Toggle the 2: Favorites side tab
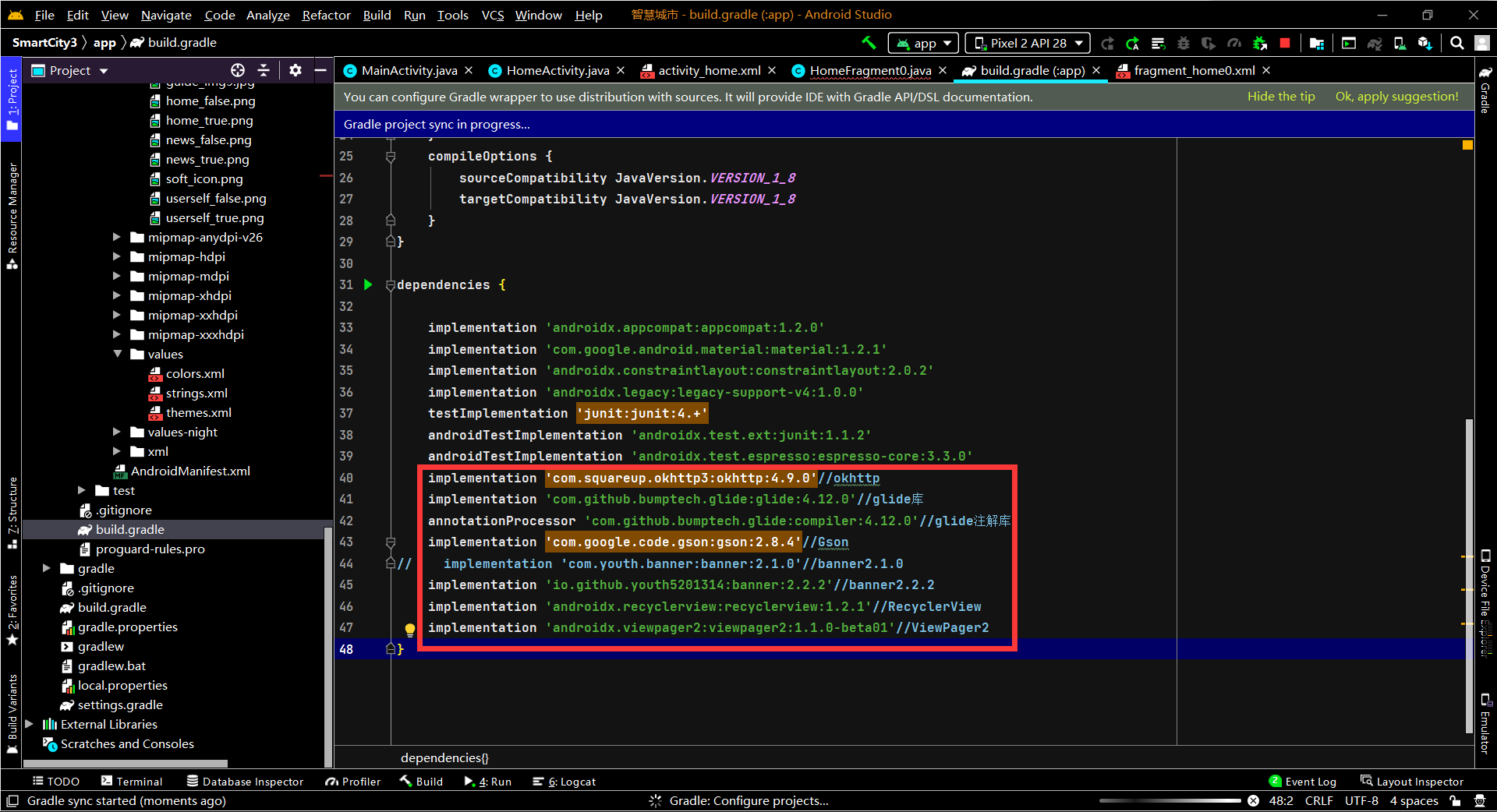Image resolution: width=1497 pixels, height=812 pixels. [x=12, y=610]
